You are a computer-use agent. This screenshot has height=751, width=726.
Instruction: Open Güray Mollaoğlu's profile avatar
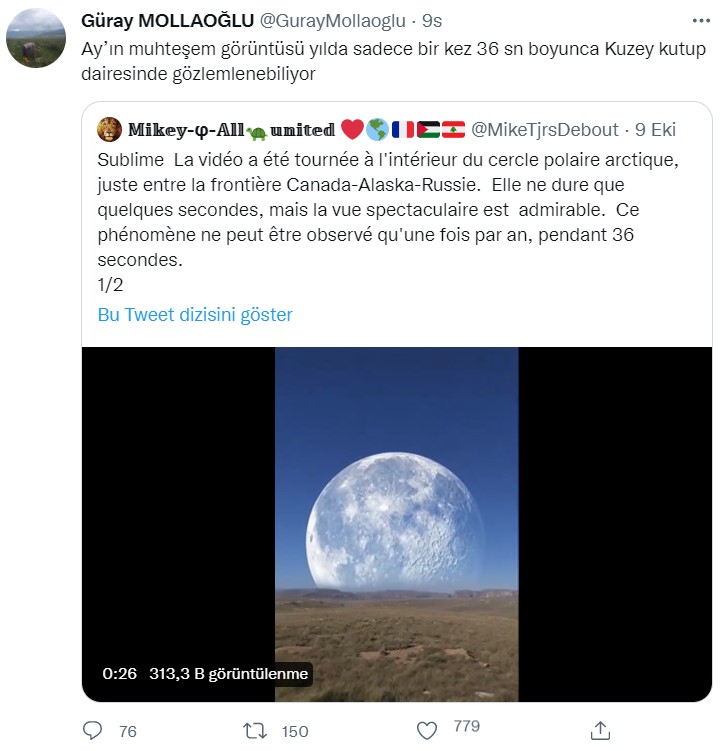click(x=36, y=37)
